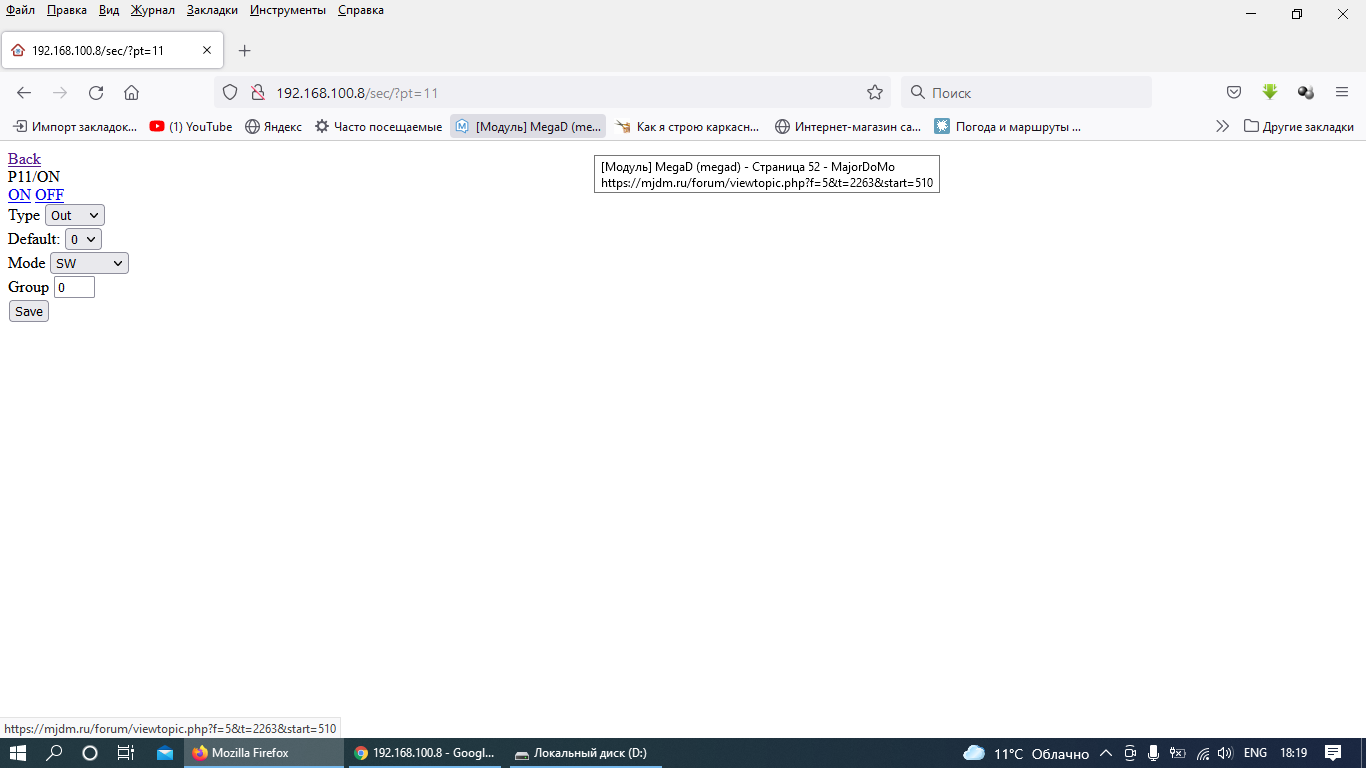Screen dimensions: 1366x768
Task: Open the [Модуль] MegaD bookmark
Action: 528,127
